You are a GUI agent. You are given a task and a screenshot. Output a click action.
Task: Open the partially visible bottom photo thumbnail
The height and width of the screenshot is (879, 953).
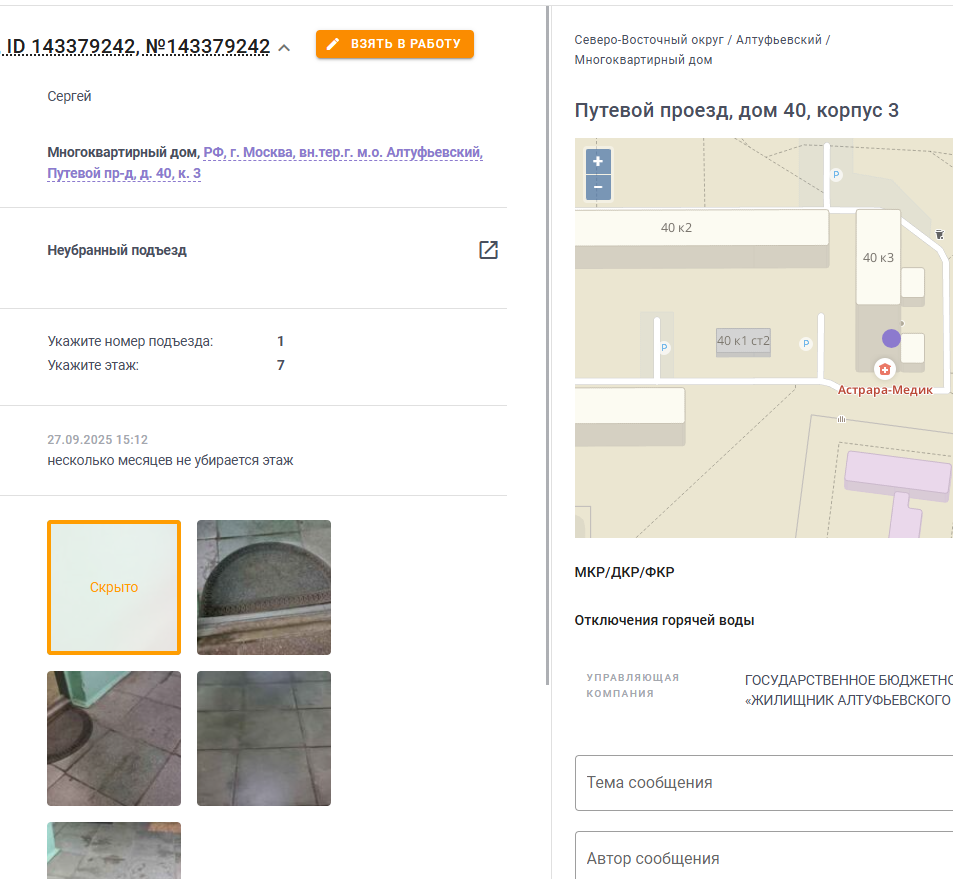[114, 850]
